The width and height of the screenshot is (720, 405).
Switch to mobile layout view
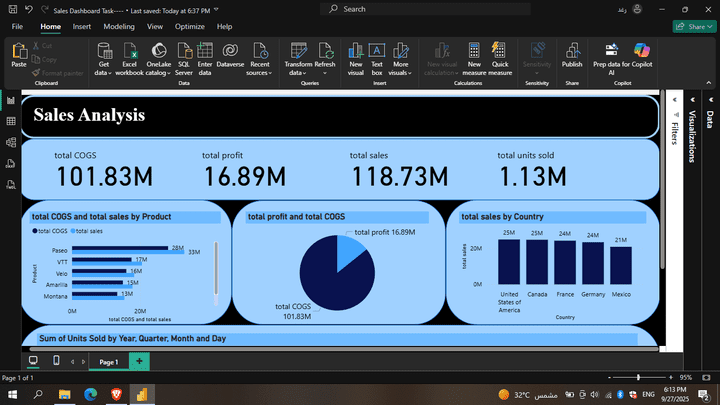[x=56, y=360]
